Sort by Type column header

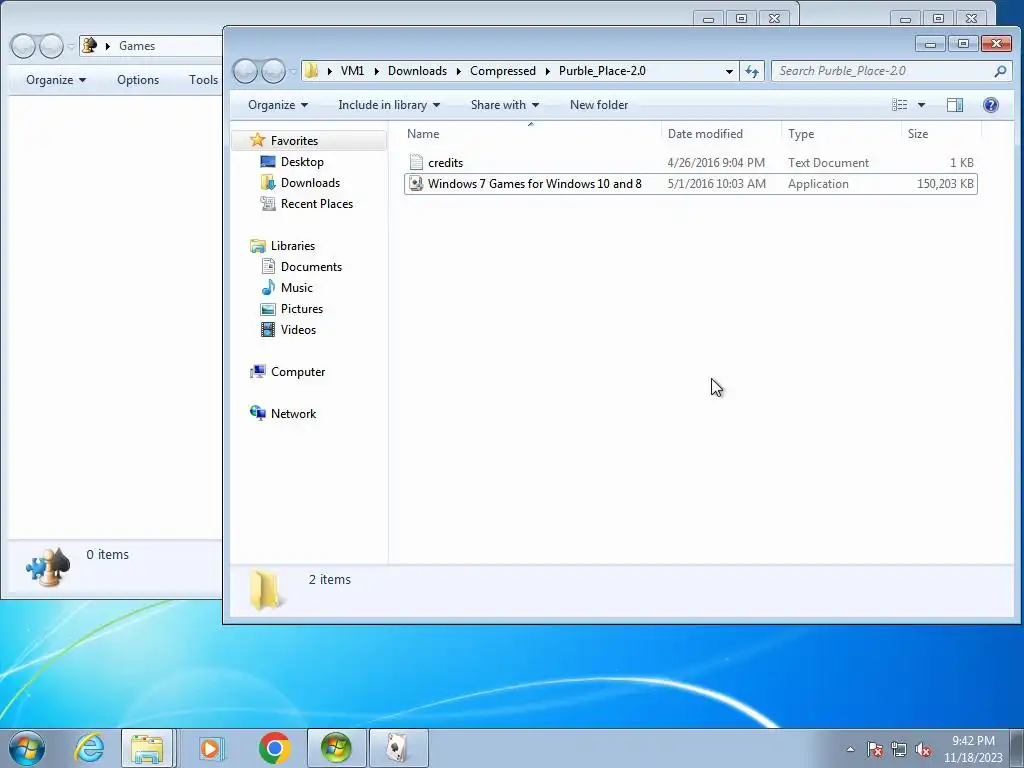841,134
